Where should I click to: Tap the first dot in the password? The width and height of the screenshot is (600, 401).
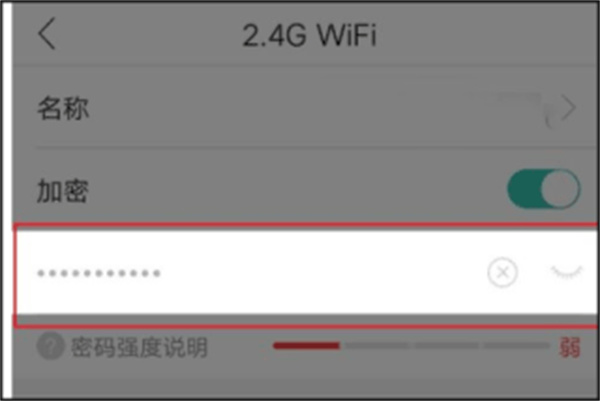[41, 273]
